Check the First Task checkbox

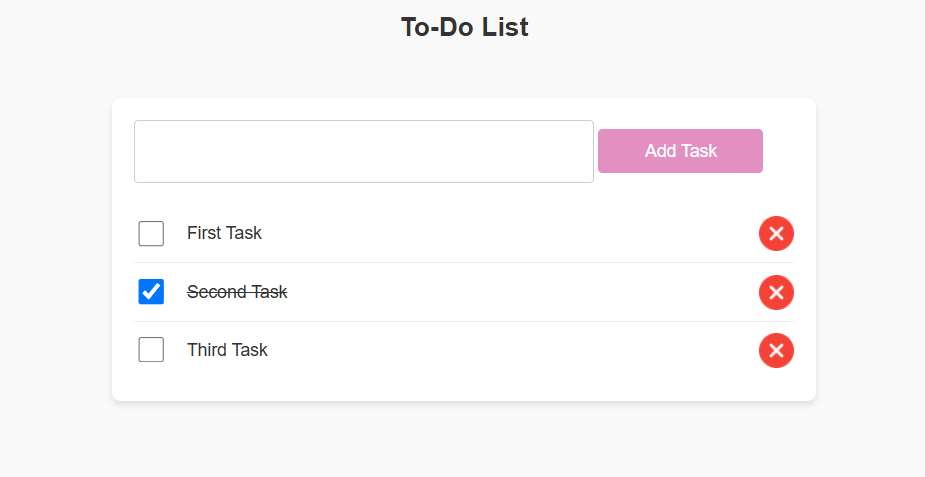pyautogui.click(x=151, y=233)
